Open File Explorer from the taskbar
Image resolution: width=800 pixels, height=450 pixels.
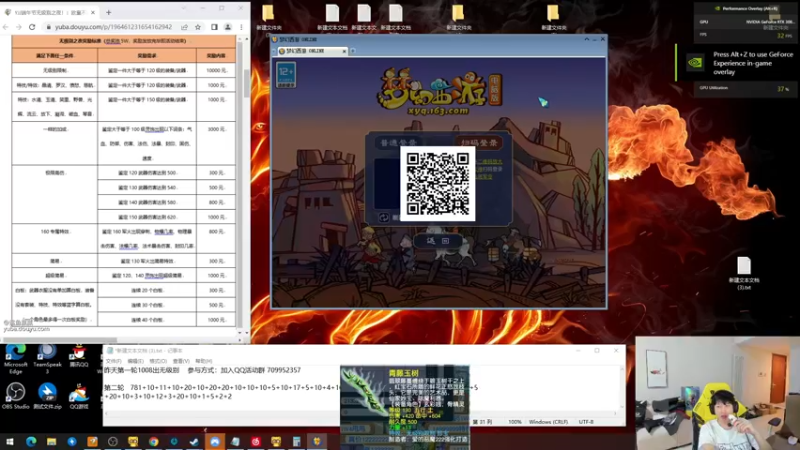tap(52, 441)
